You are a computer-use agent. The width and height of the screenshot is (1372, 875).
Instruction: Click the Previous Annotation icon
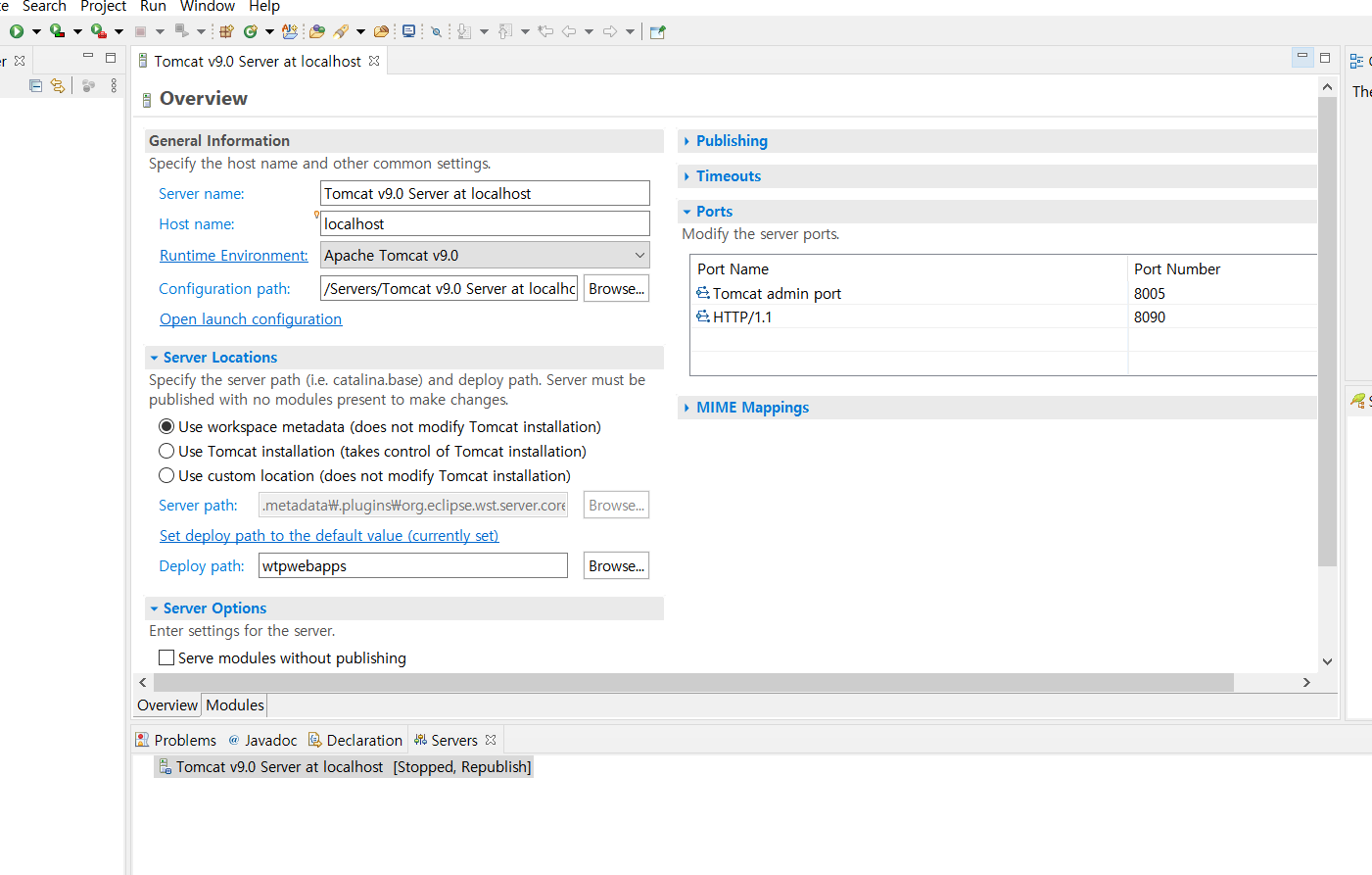click(505, 31)
